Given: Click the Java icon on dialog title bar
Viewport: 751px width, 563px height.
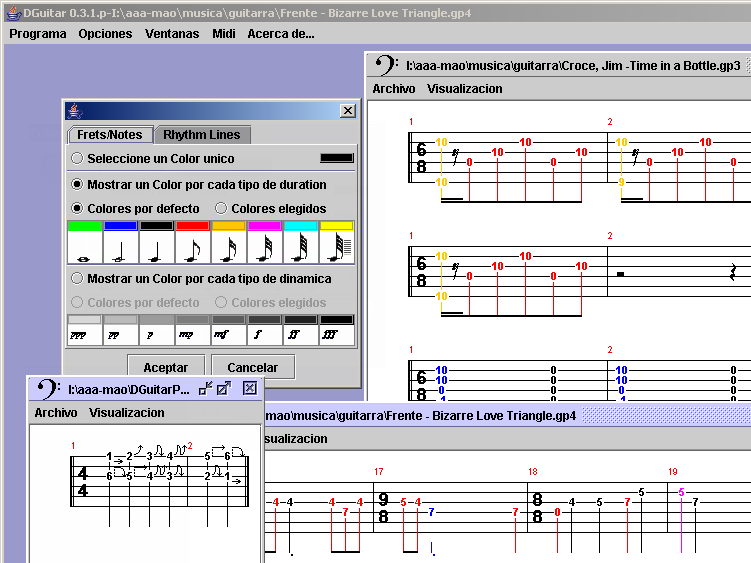Looking at the screenshot, I should [74, 111].
